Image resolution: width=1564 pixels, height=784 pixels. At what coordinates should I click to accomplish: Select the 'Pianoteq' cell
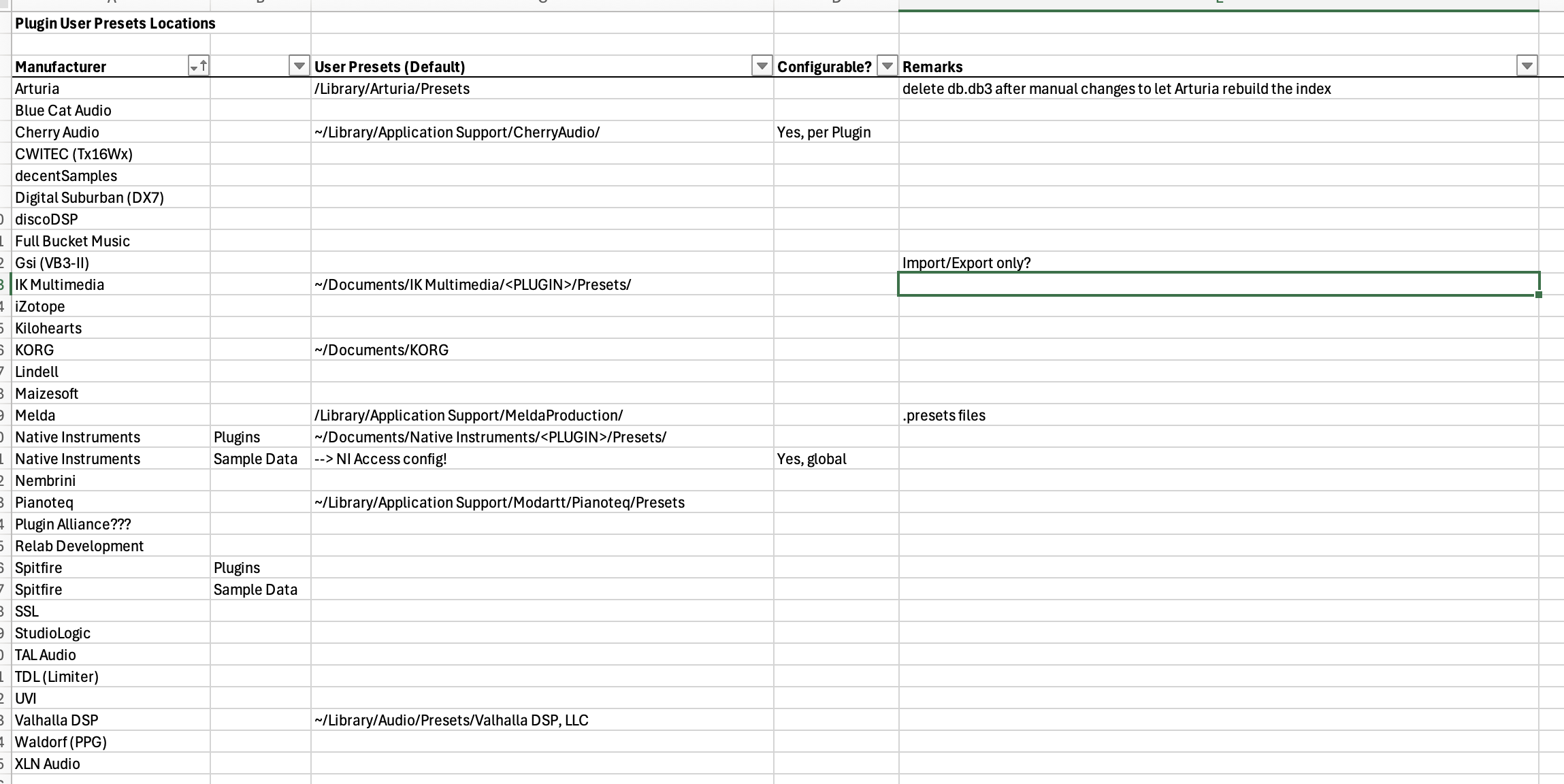[x=111, y=502]
